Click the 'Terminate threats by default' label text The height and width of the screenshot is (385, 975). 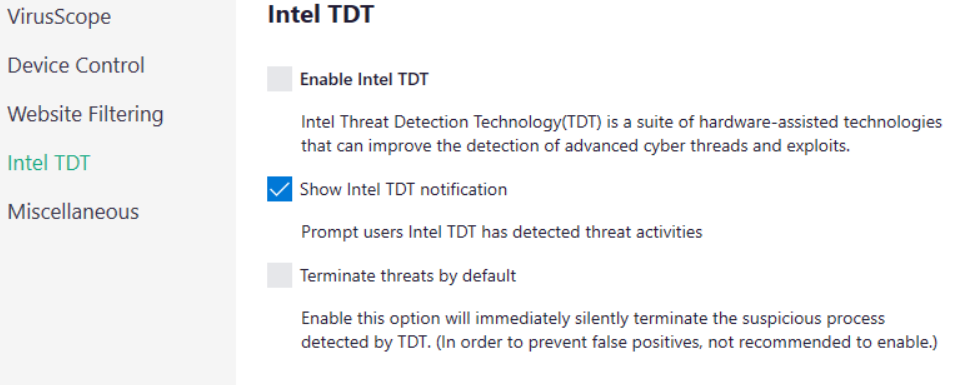408,275
